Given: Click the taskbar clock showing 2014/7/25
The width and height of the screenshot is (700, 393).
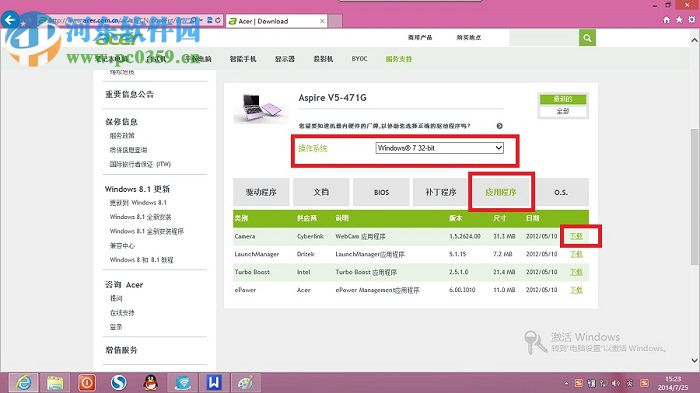Looking at the screenshot, I should 673,383.
